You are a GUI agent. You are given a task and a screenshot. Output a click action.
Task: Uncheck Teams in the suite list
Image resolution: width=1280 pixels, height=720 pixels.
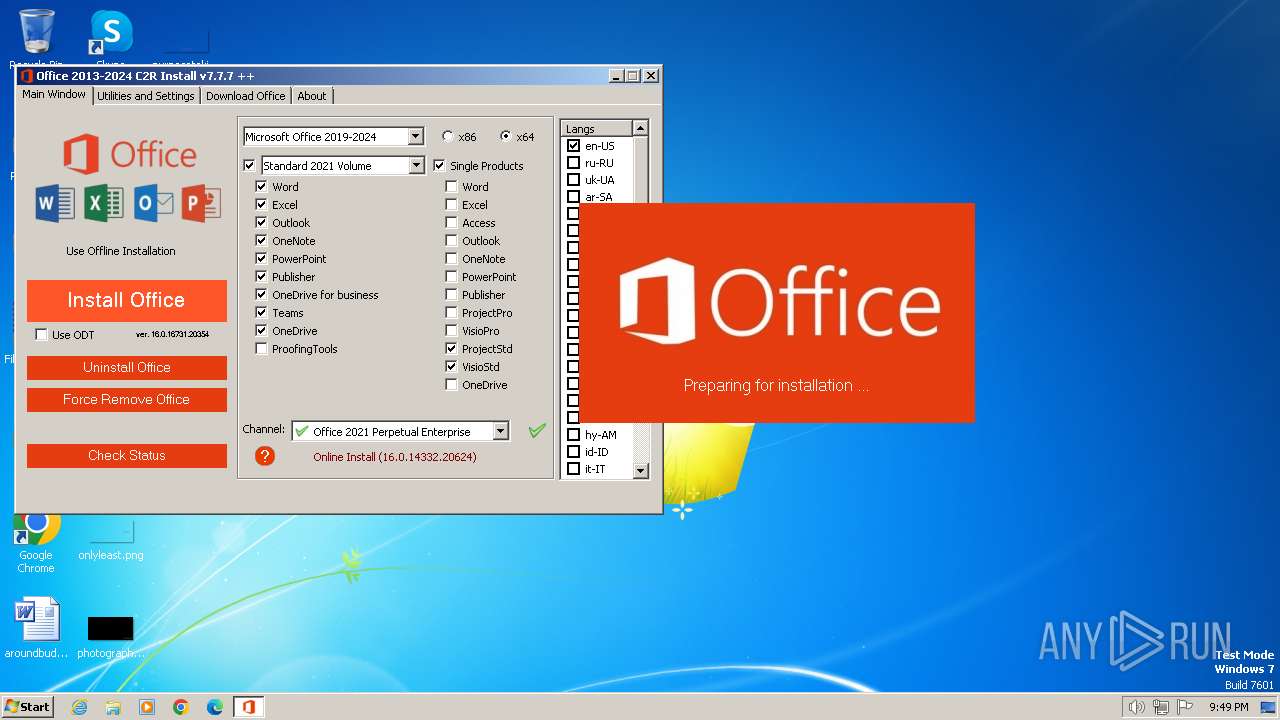coord(261,312)
